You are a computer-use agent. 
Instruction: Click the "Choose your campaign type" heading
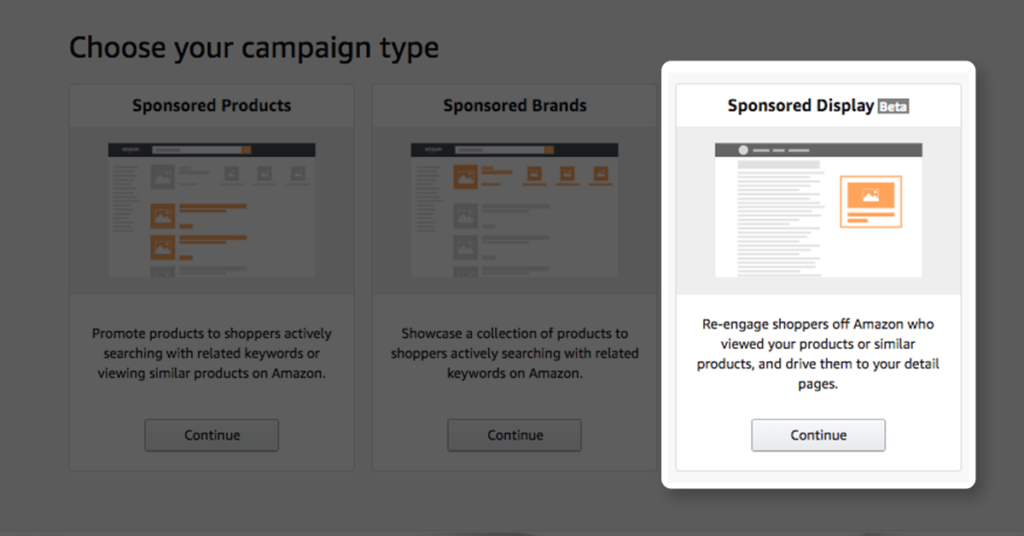point(254,48)
